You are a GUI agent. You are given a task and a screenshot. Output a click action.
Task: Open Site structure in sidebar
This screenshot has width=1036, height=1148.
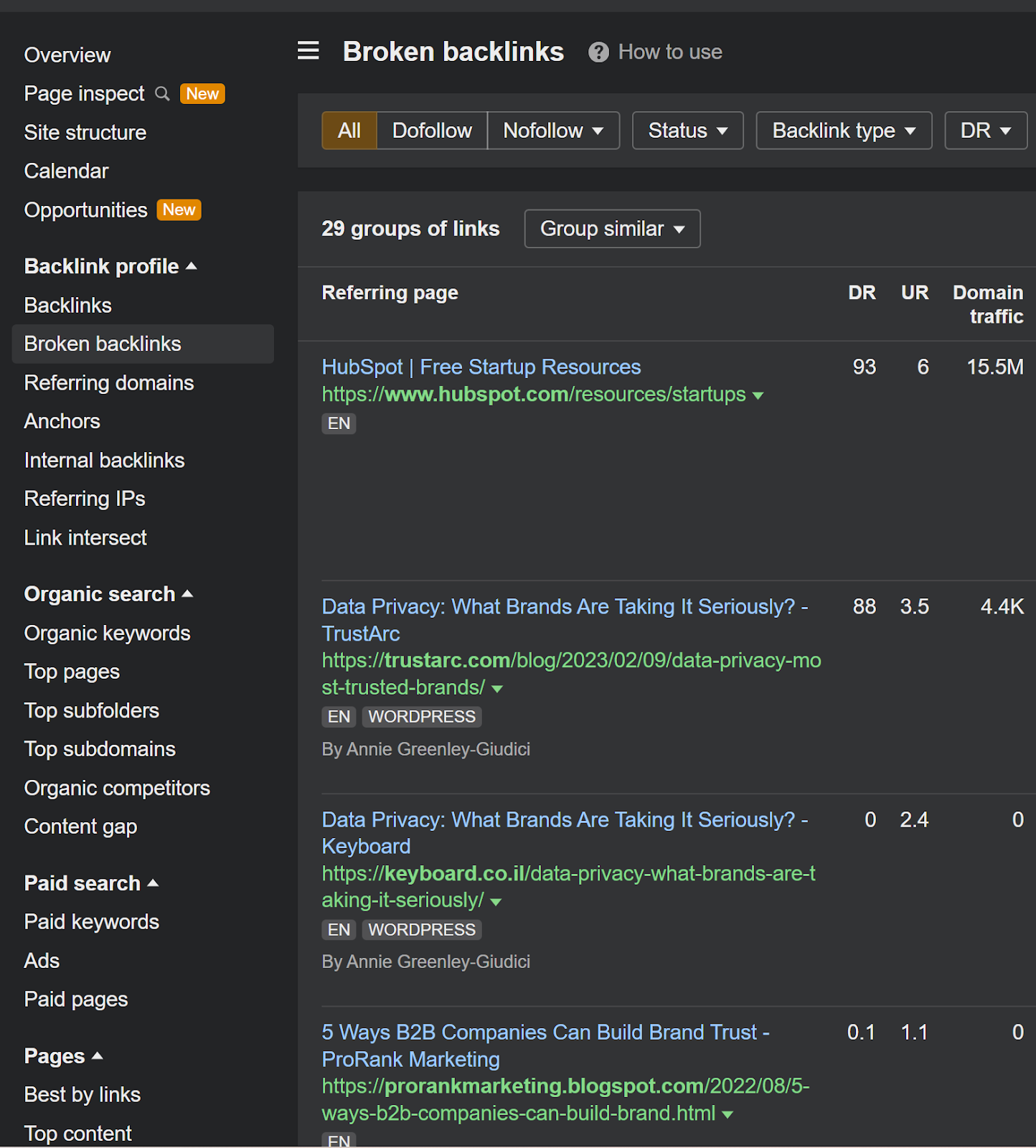pos(85,133)
